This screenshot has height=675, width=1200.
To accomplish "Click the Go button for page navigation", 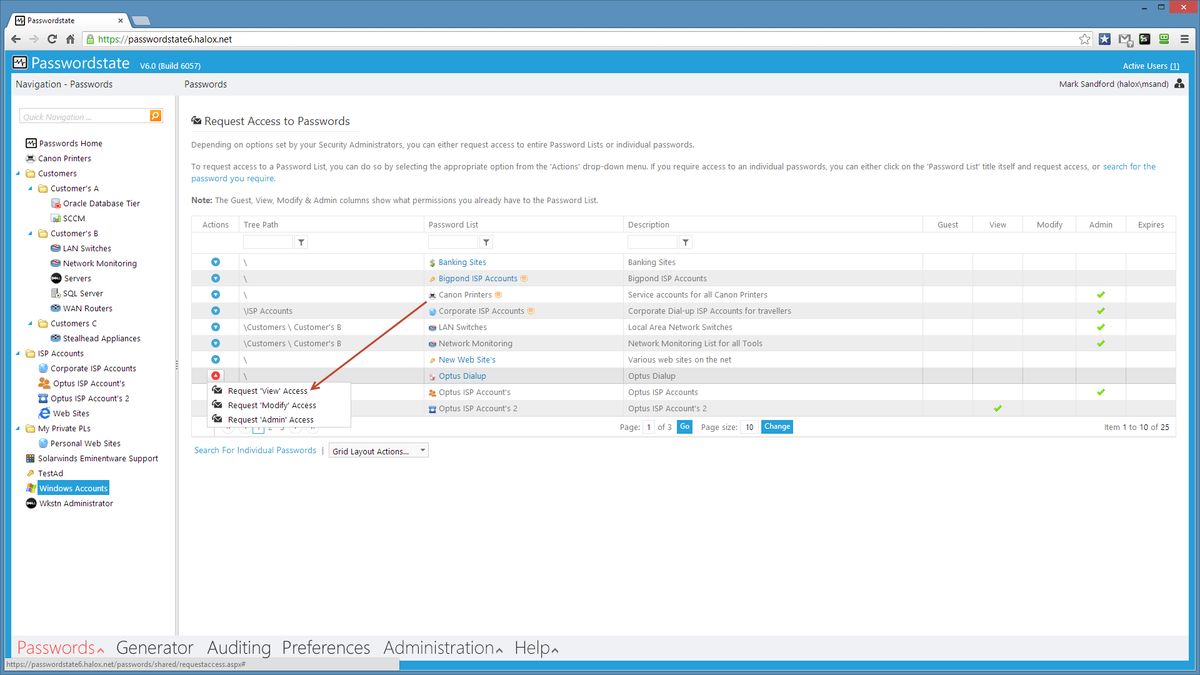I will [x=684, y=426].
